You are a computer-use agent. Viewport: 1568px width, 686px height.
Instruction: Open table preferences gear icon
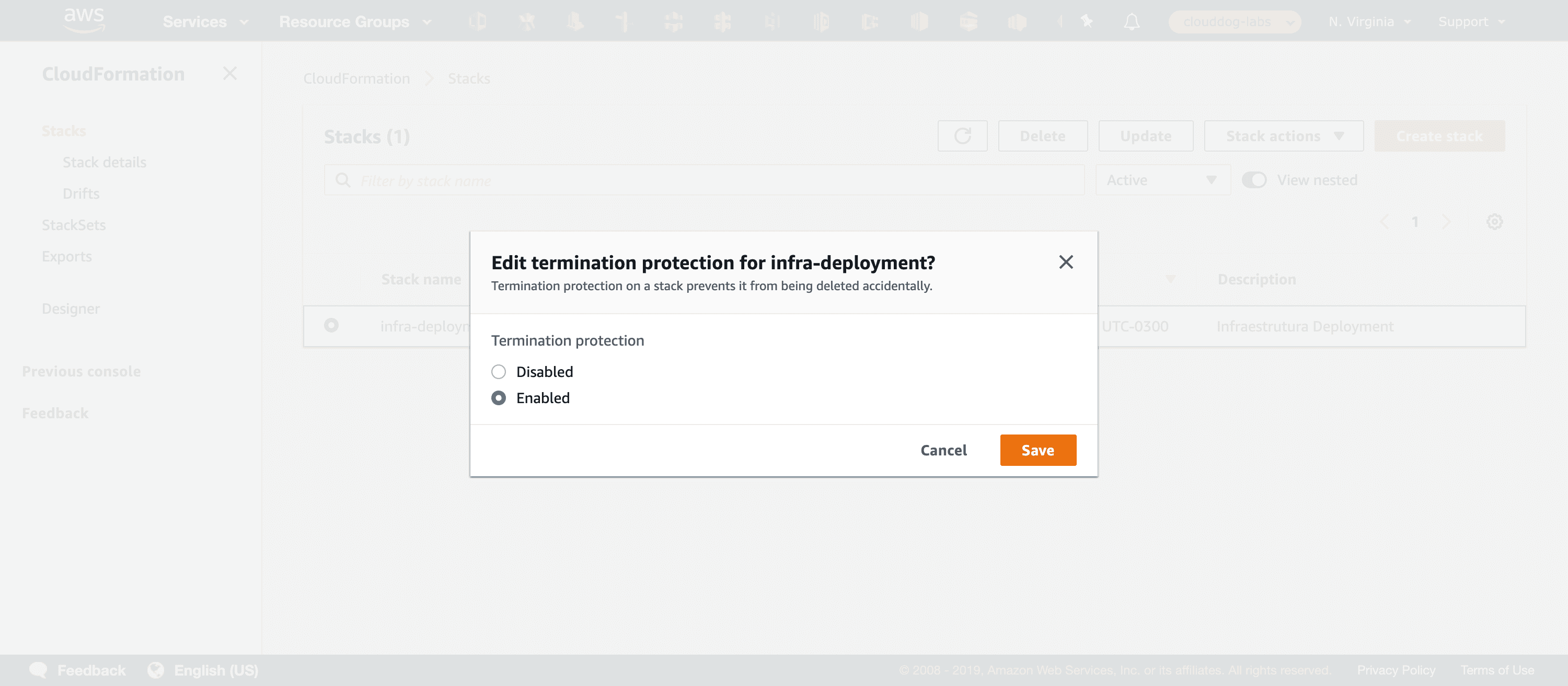pos(1494,222)
